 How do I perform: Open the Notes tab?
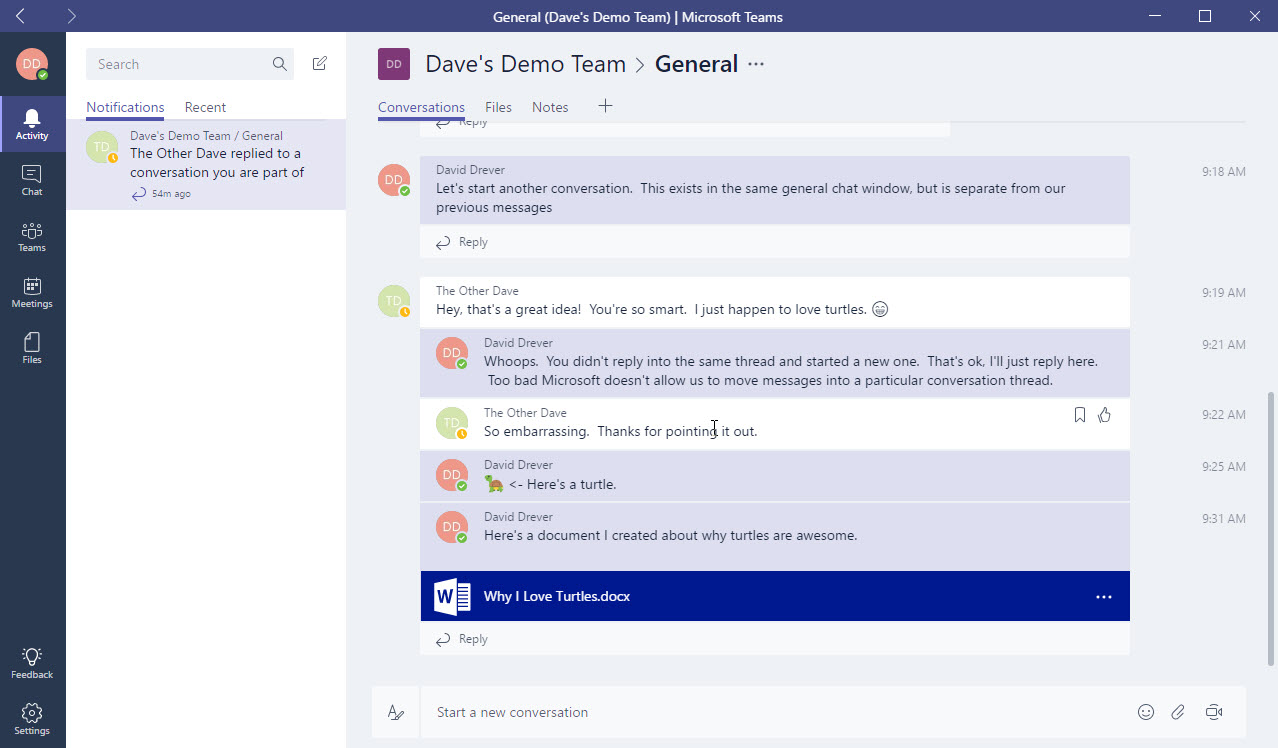coord(550,107)
